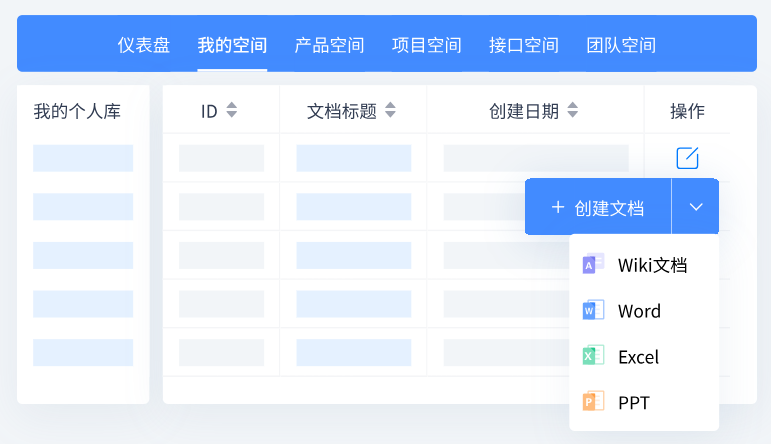Click the Excel file icon
The image size is (771, 444).
click(x=593, y=356)
